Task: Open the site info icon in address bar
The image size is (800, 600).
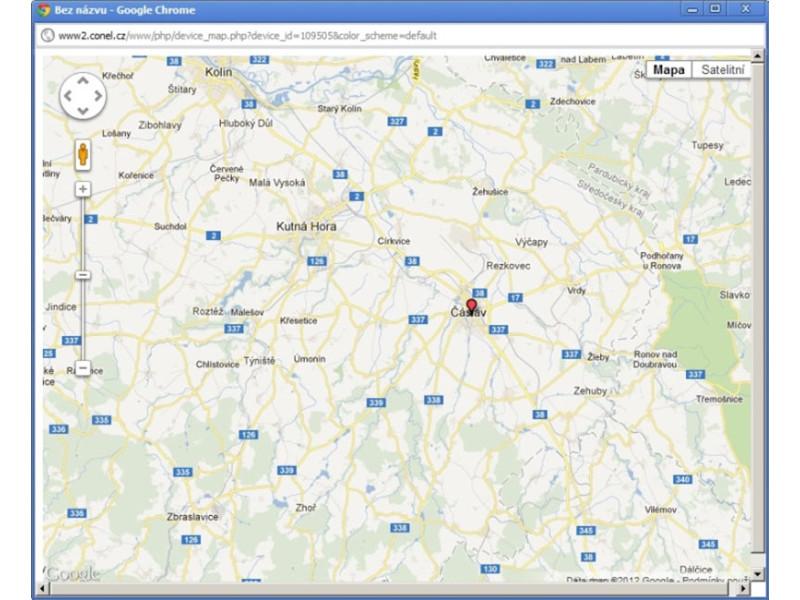Action: (47, 36)
